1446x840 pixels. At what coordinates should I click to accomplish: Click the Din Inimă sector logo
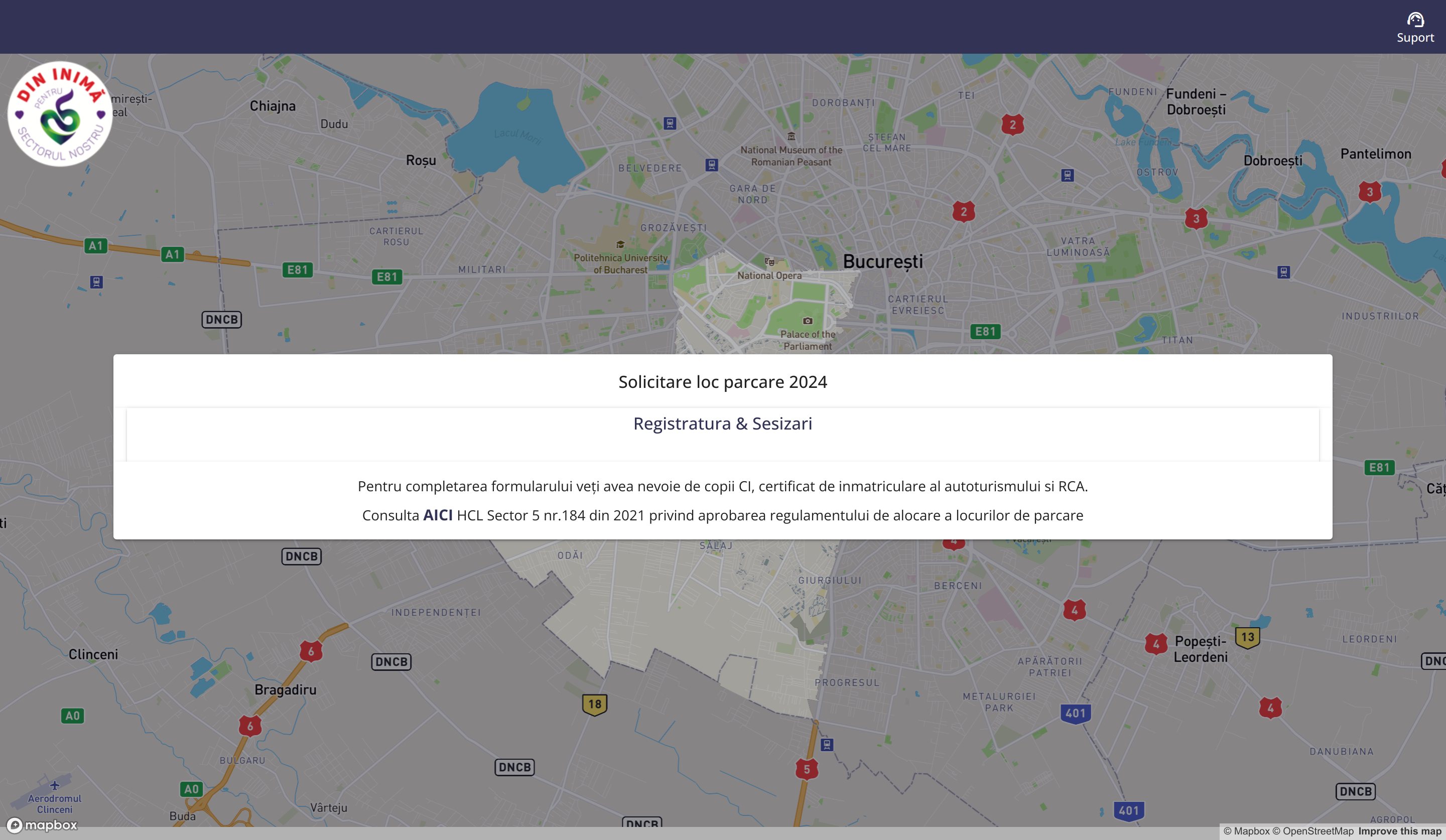coord(60,114)
